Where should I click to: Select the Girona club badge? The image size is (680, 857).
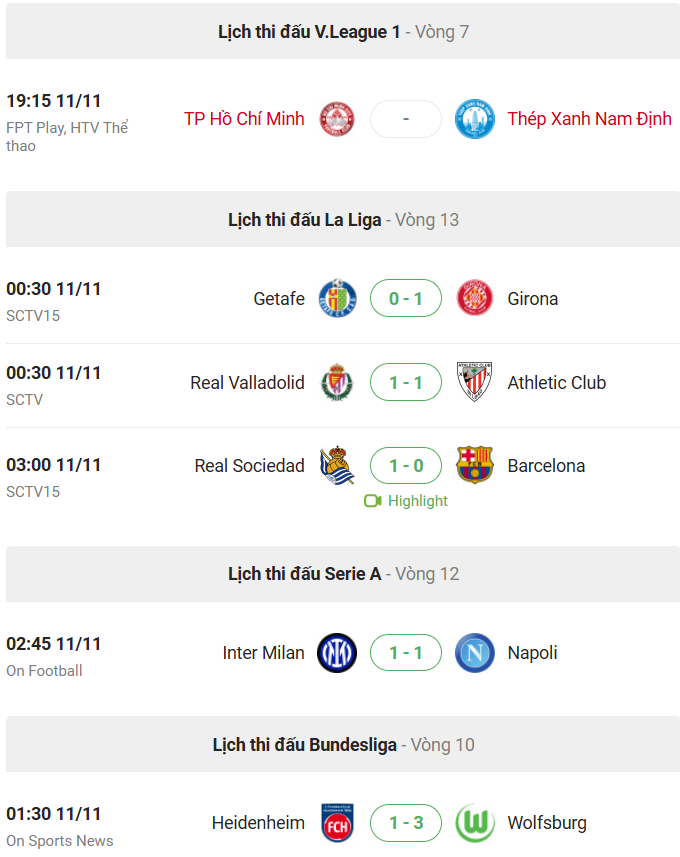(474, 298)
